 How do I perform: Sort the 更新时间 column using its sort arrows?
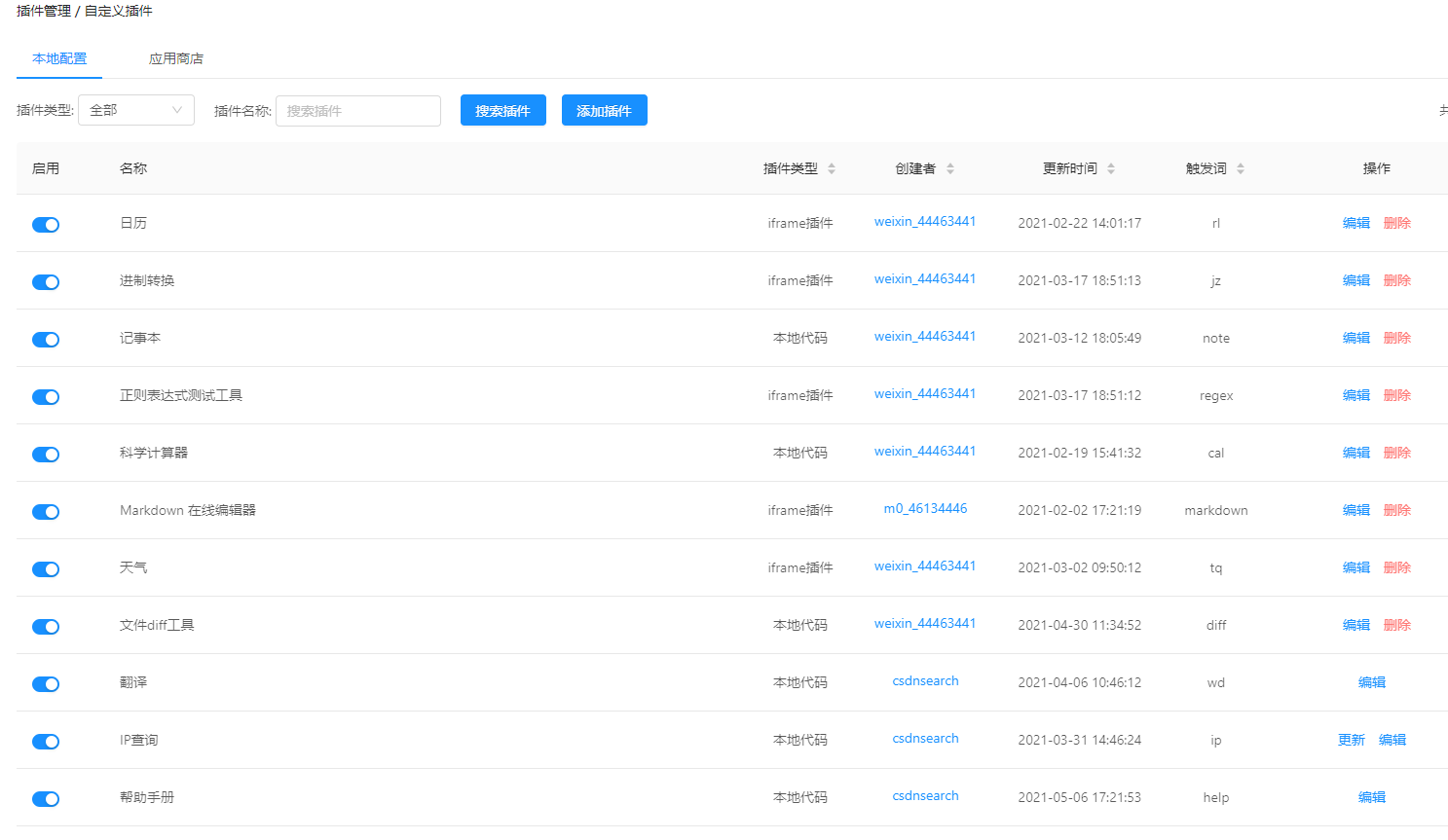pyautogui.click(x=1111, y=167)
